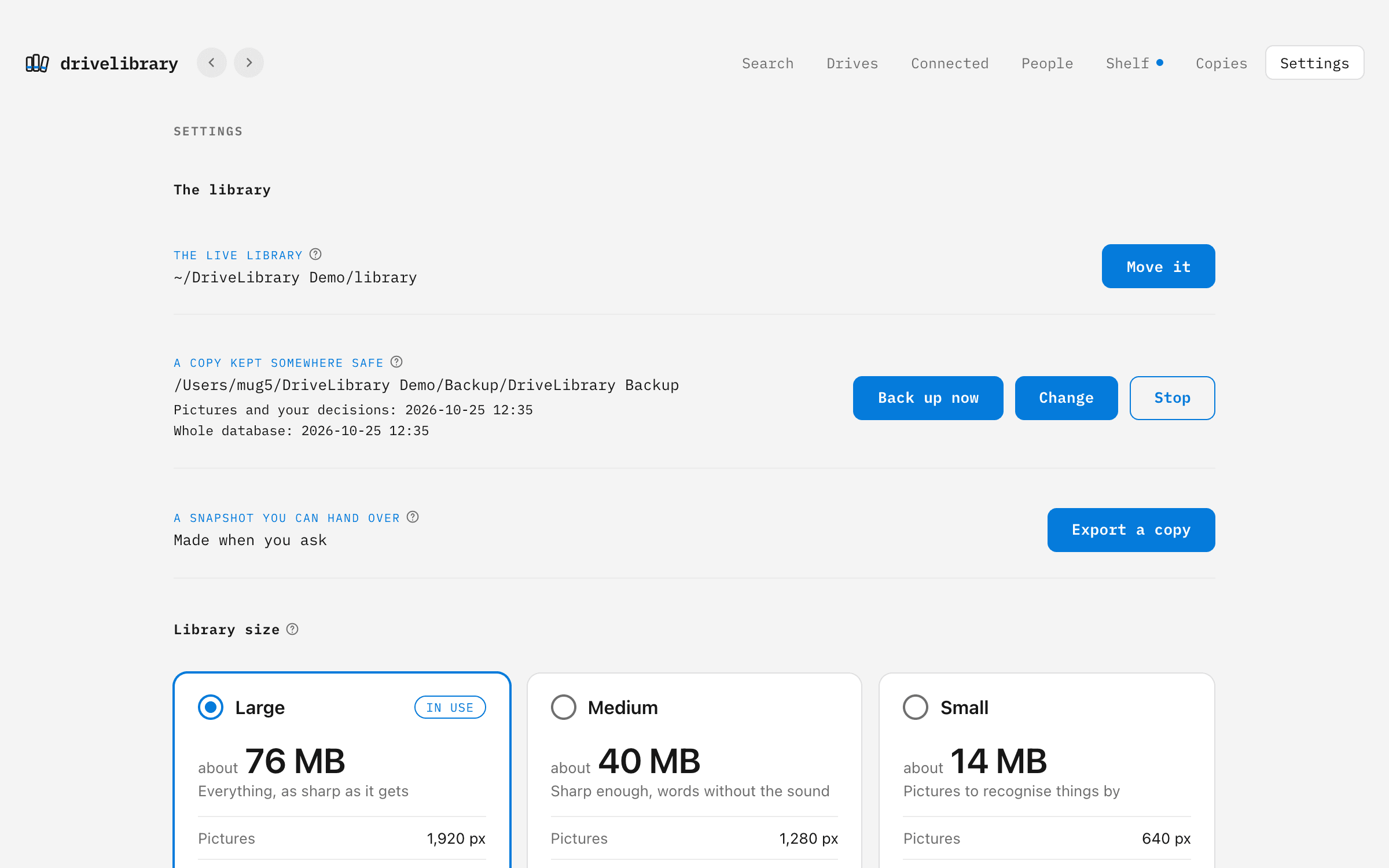Click the Move it button
1389x868 pixels.
(1158, 266)
